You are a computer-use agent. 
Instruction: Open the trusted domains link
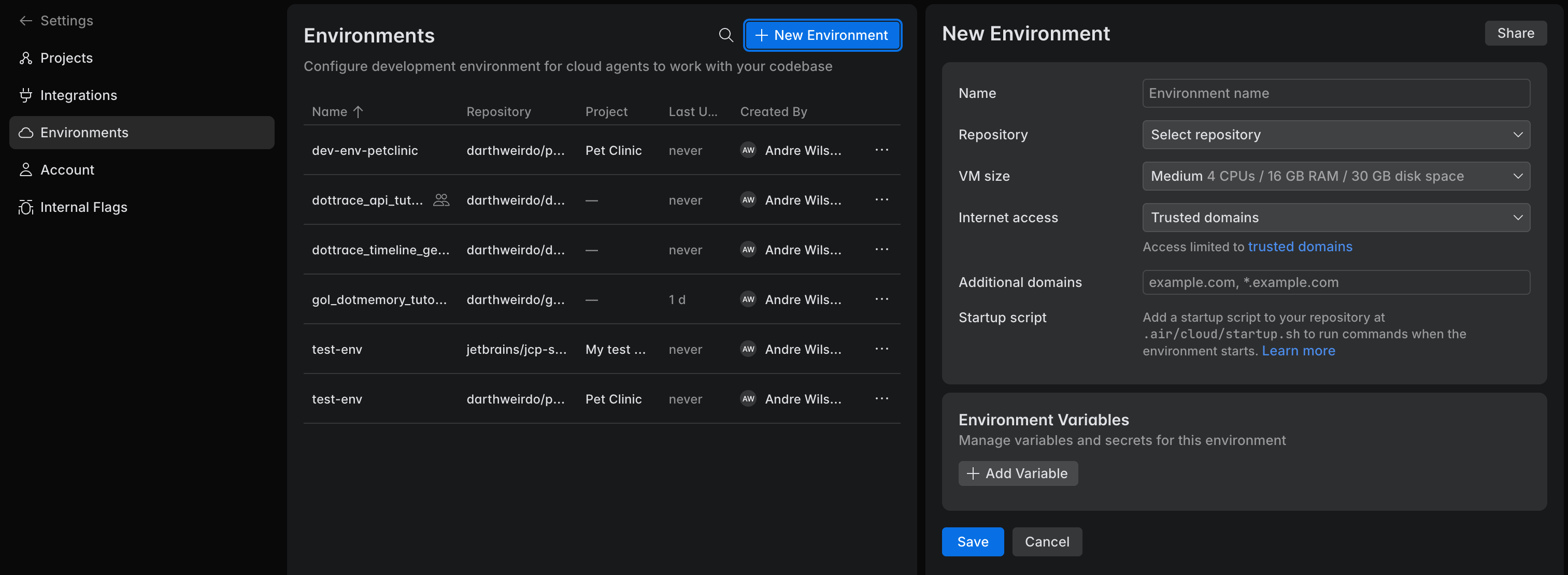pyautogui.click(x=1300, y=247)
